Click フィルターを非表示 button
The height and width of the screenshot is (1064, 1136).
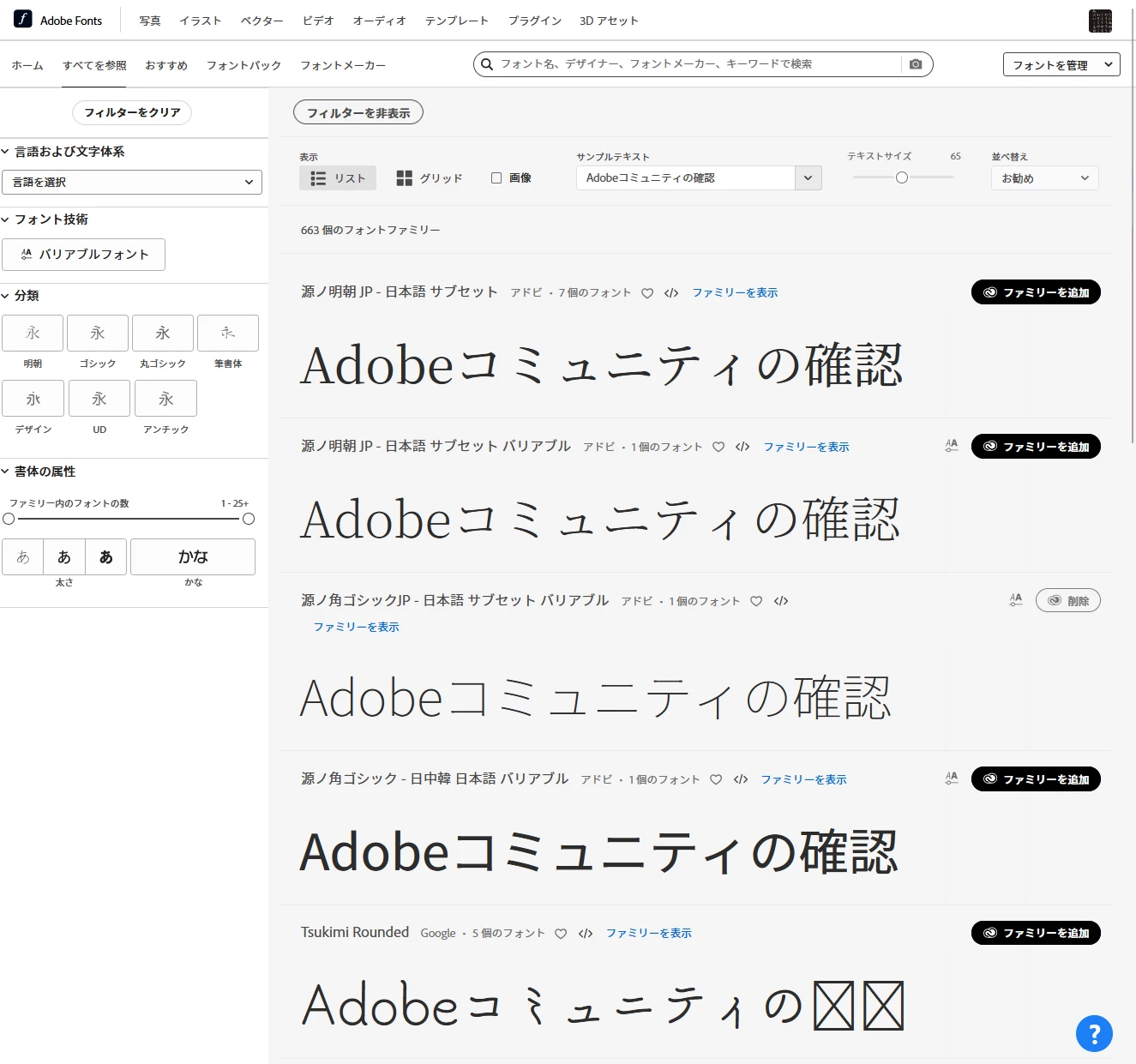[358, 112]
